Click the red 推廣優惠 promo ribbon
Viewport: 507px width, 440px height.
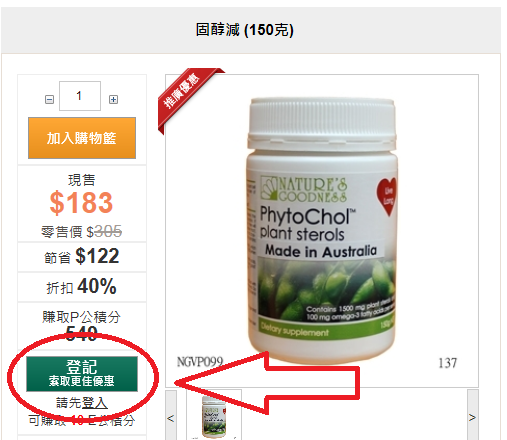tap(187, 97)
